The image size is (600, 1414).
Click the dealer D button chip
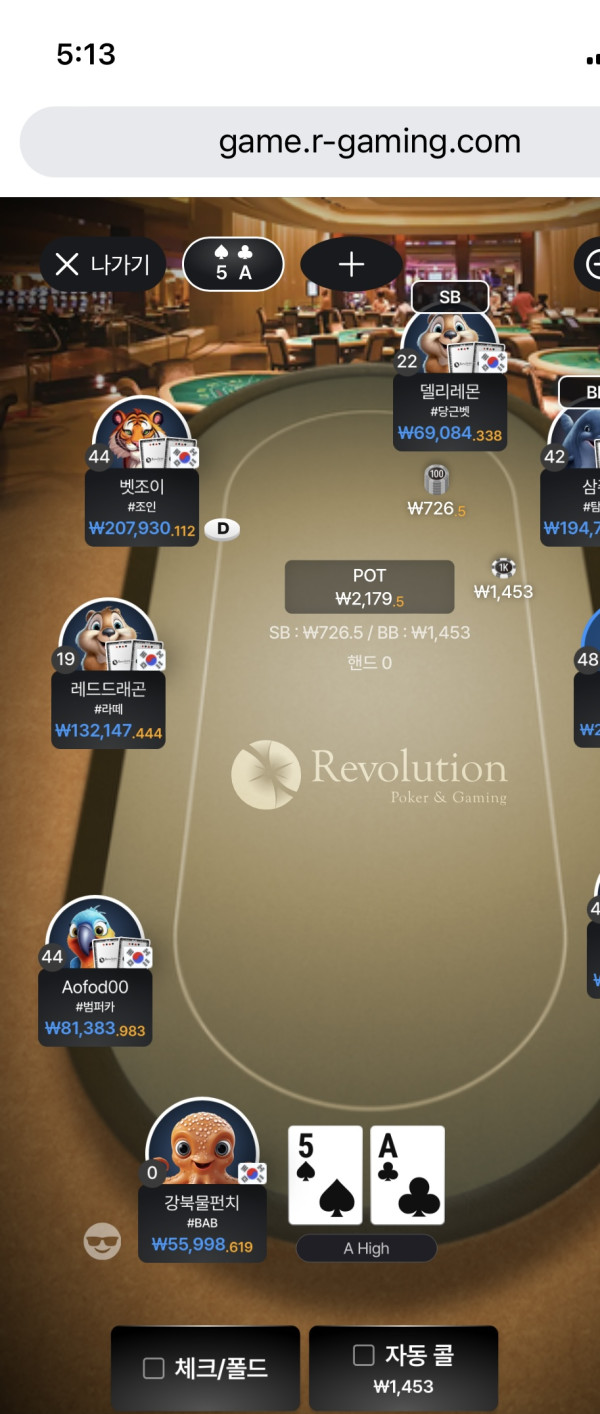tap(223, 529)
